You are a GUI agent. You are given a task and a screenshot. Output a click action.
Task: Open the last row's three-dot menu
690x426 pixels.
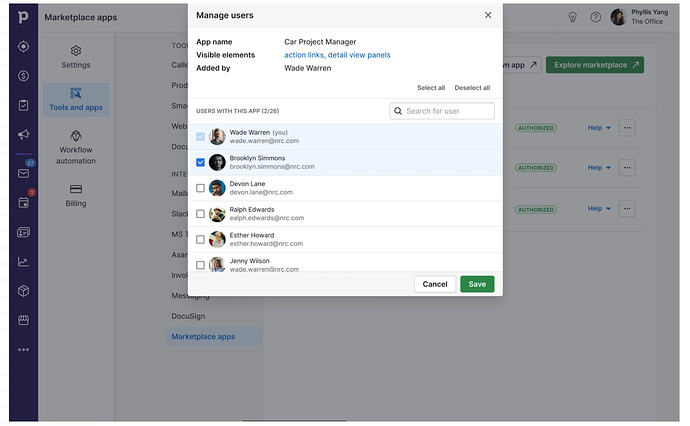click(627, 209)
